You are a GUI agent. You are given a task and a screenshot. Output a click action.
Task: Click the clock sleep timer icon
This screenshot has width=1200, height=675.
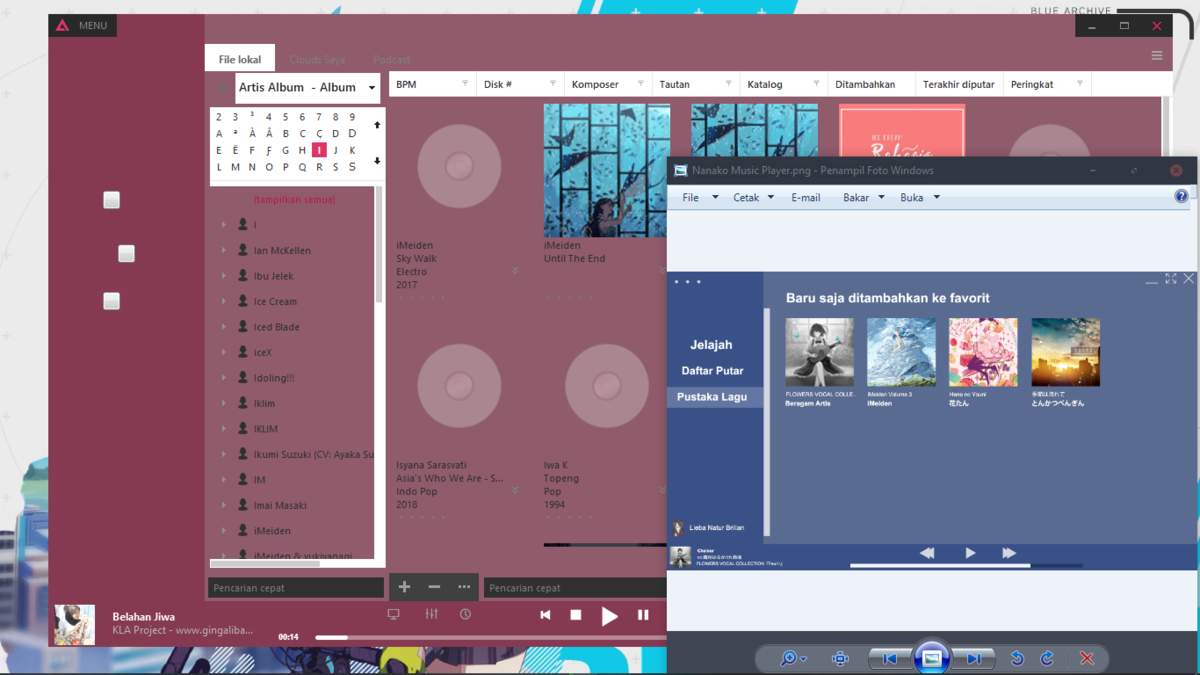465,614
